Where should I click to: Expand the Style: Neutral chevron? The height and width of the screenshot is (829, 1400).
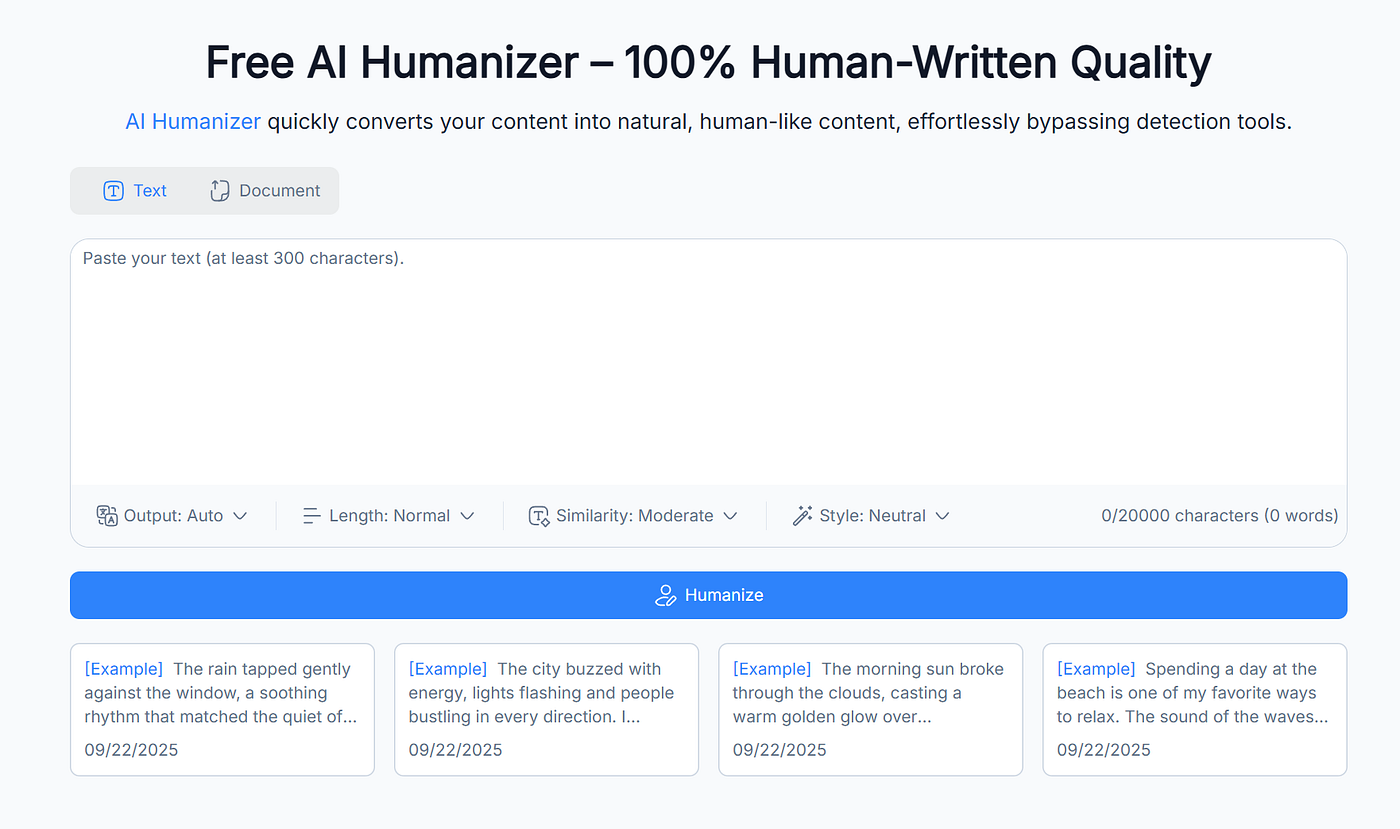942,516
